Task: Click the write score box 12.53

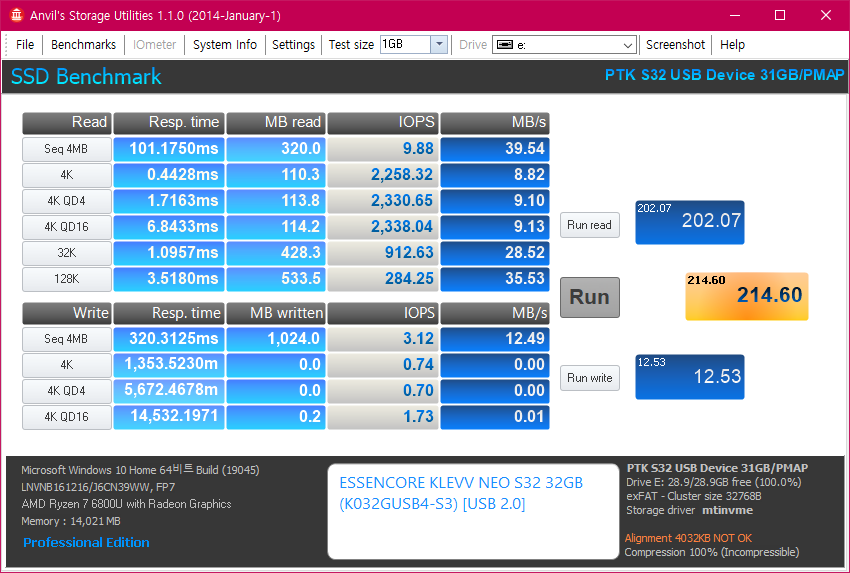Action: [690, 377]
